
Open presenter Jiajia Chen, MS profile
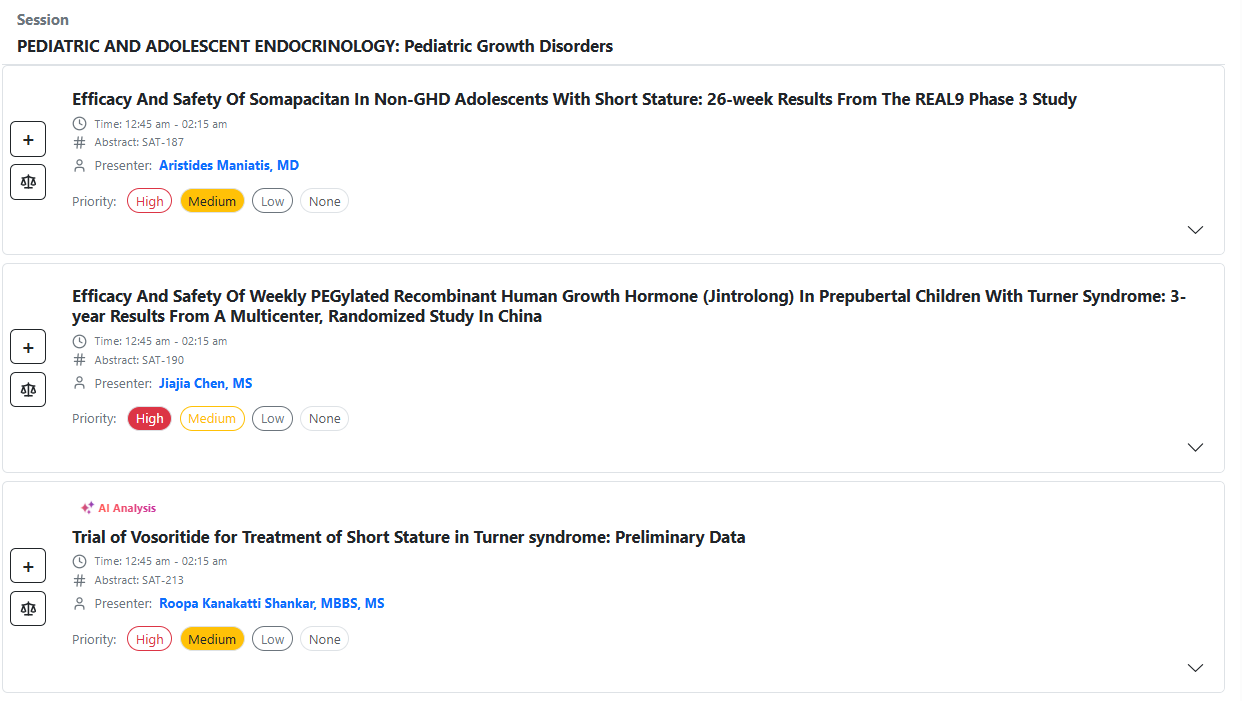[x=205, y=384]
